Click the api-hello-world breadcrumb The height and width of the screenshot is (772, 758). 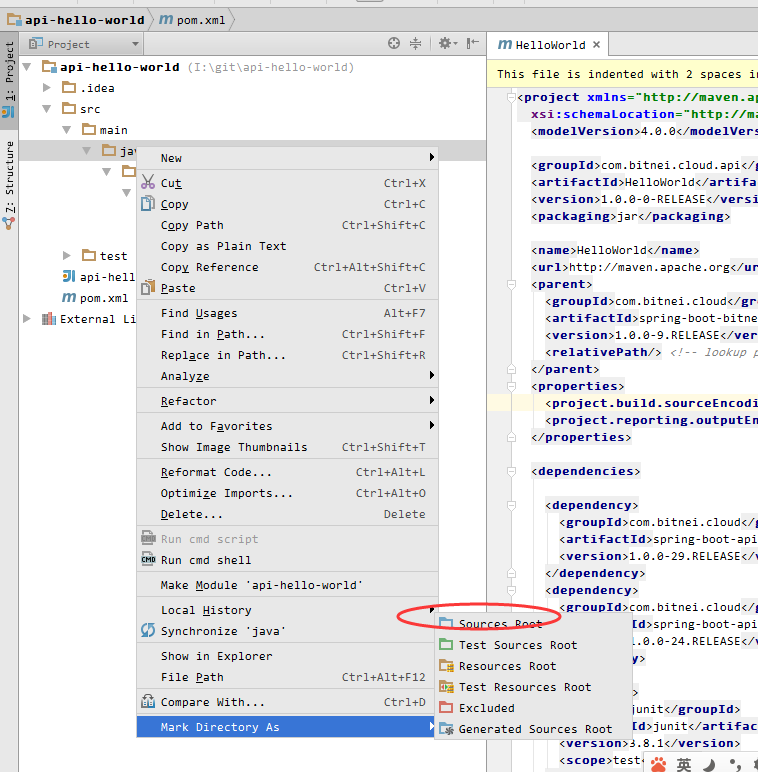tap(76, 20)
